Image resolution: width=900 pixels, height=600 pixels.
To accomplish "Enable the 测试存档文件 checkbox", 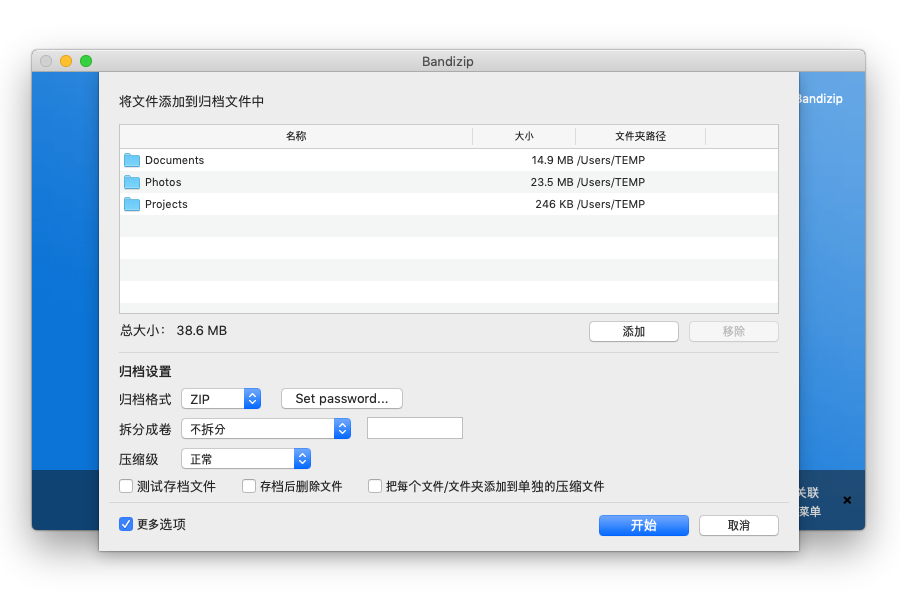I will click(126, 487).
